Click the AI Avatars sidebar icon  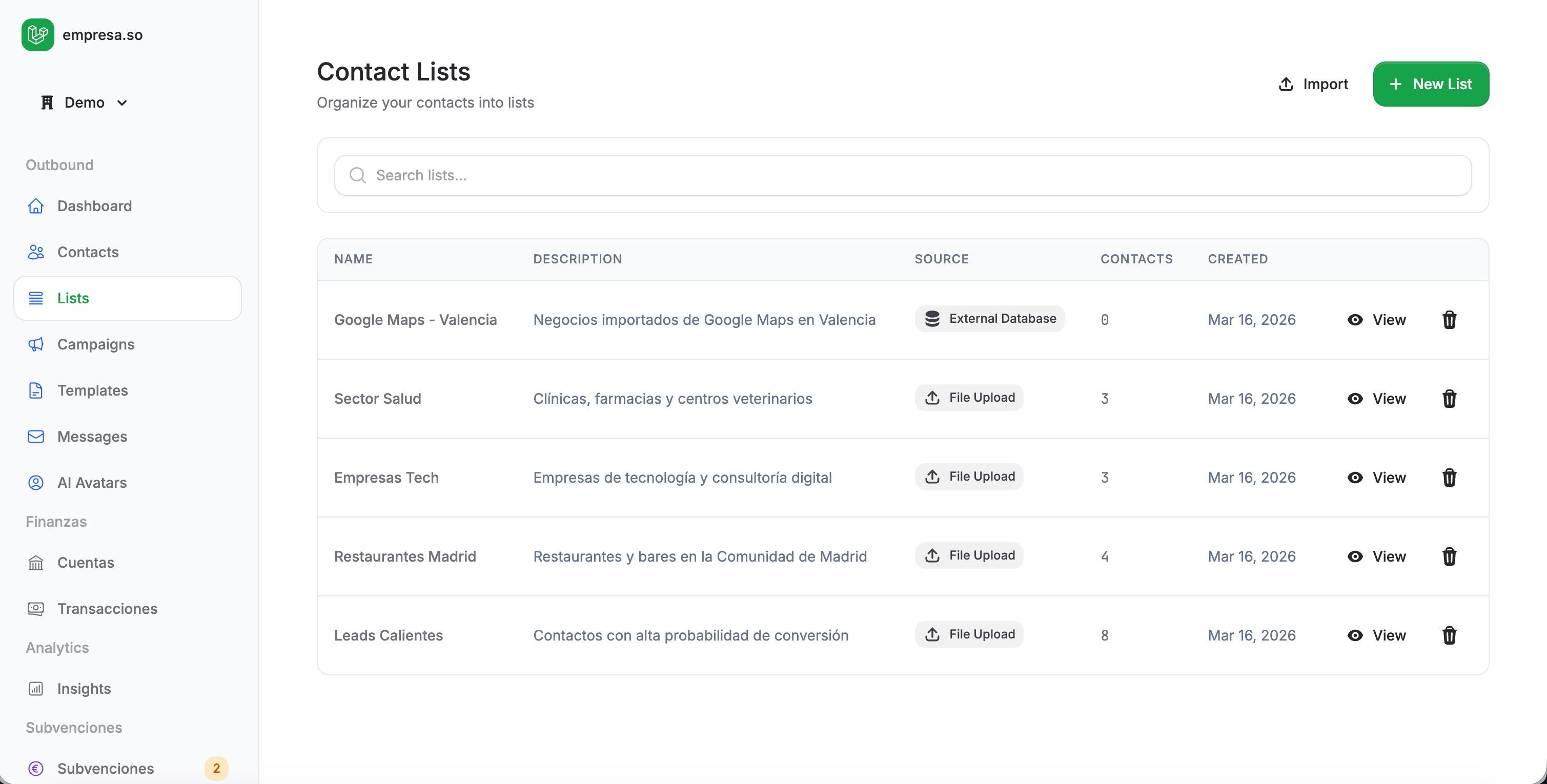click(x=36, y=483)
